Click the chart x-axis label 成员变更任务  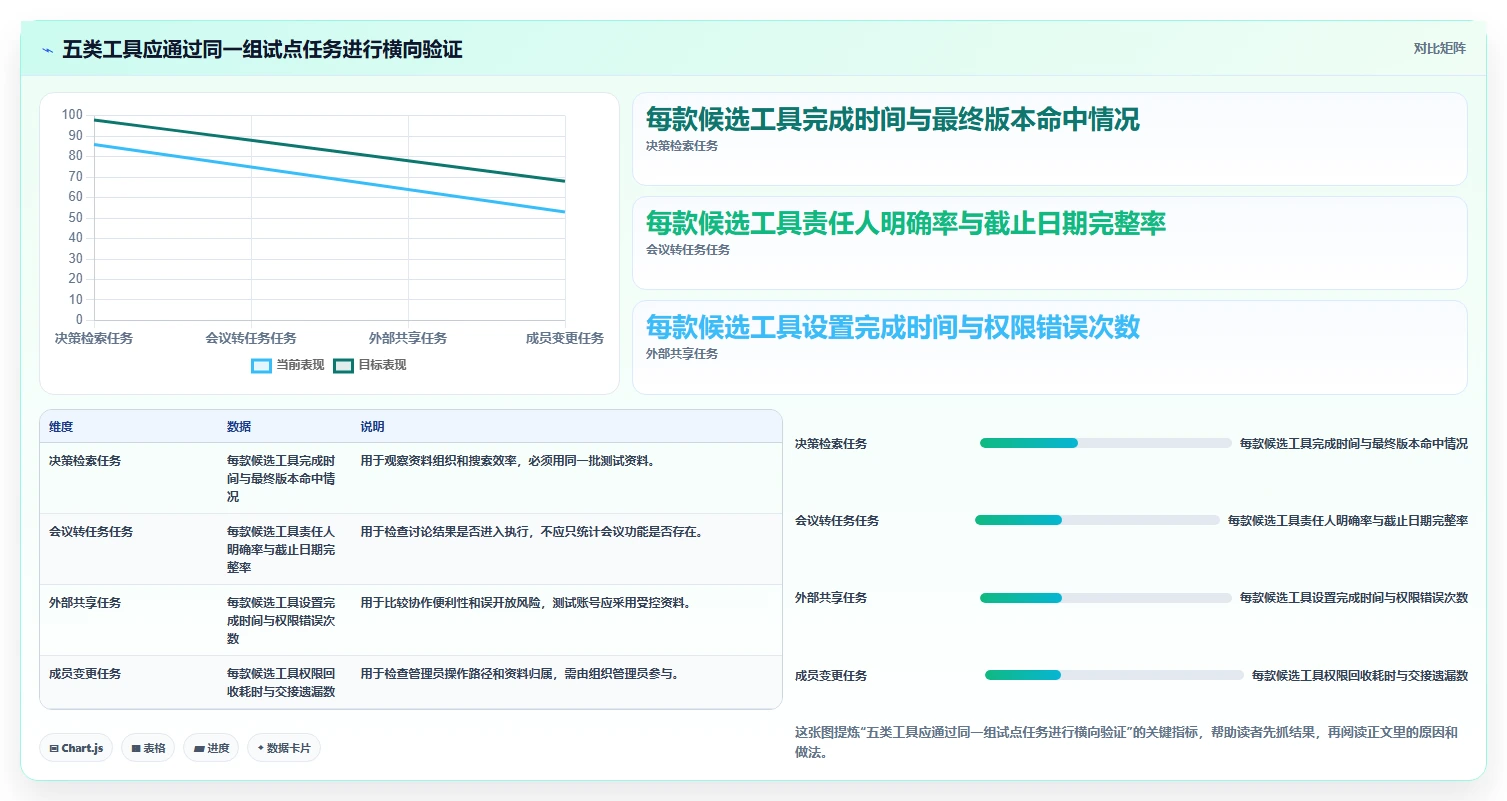[565, 338]
